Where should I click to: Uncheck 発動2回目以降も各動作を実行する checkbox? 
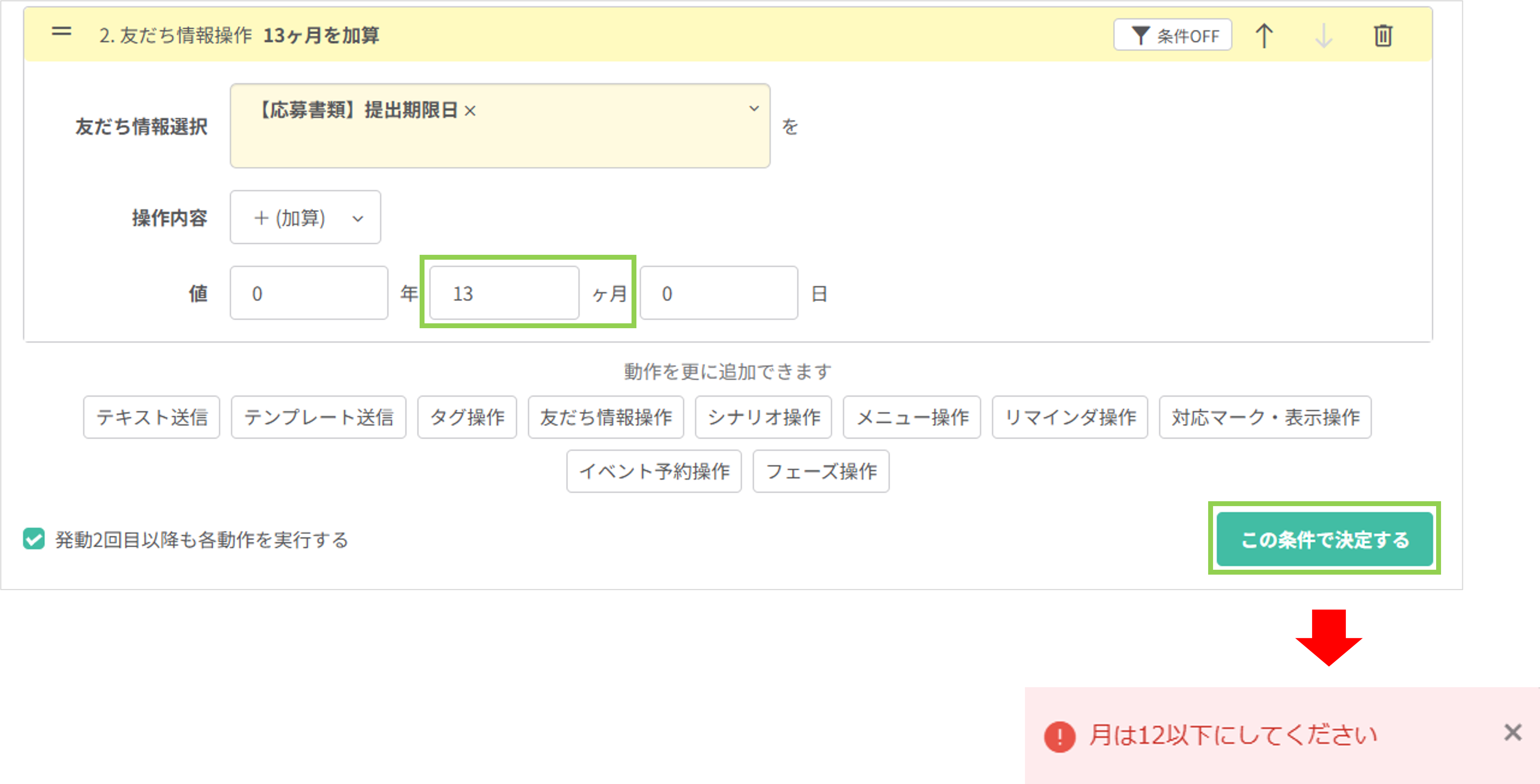tap(34, 539)
